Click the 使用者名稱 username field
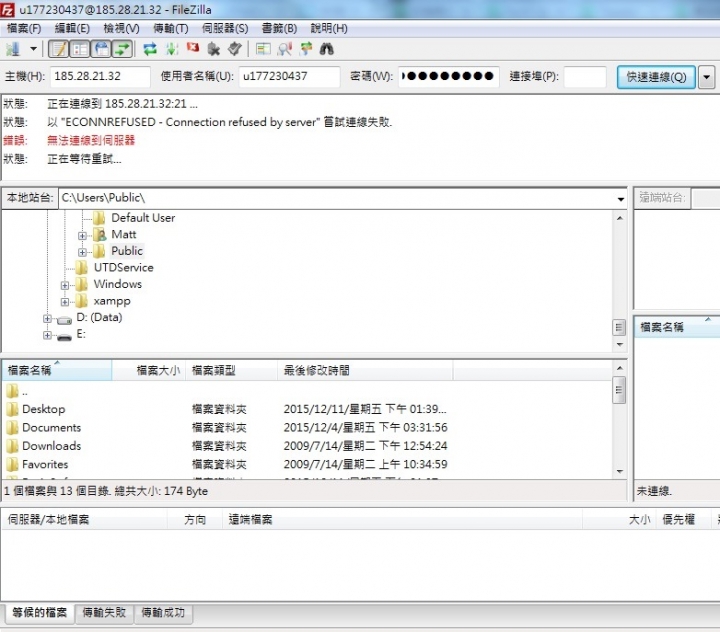This screenshot has width=720, height=632. coord(289,76)
